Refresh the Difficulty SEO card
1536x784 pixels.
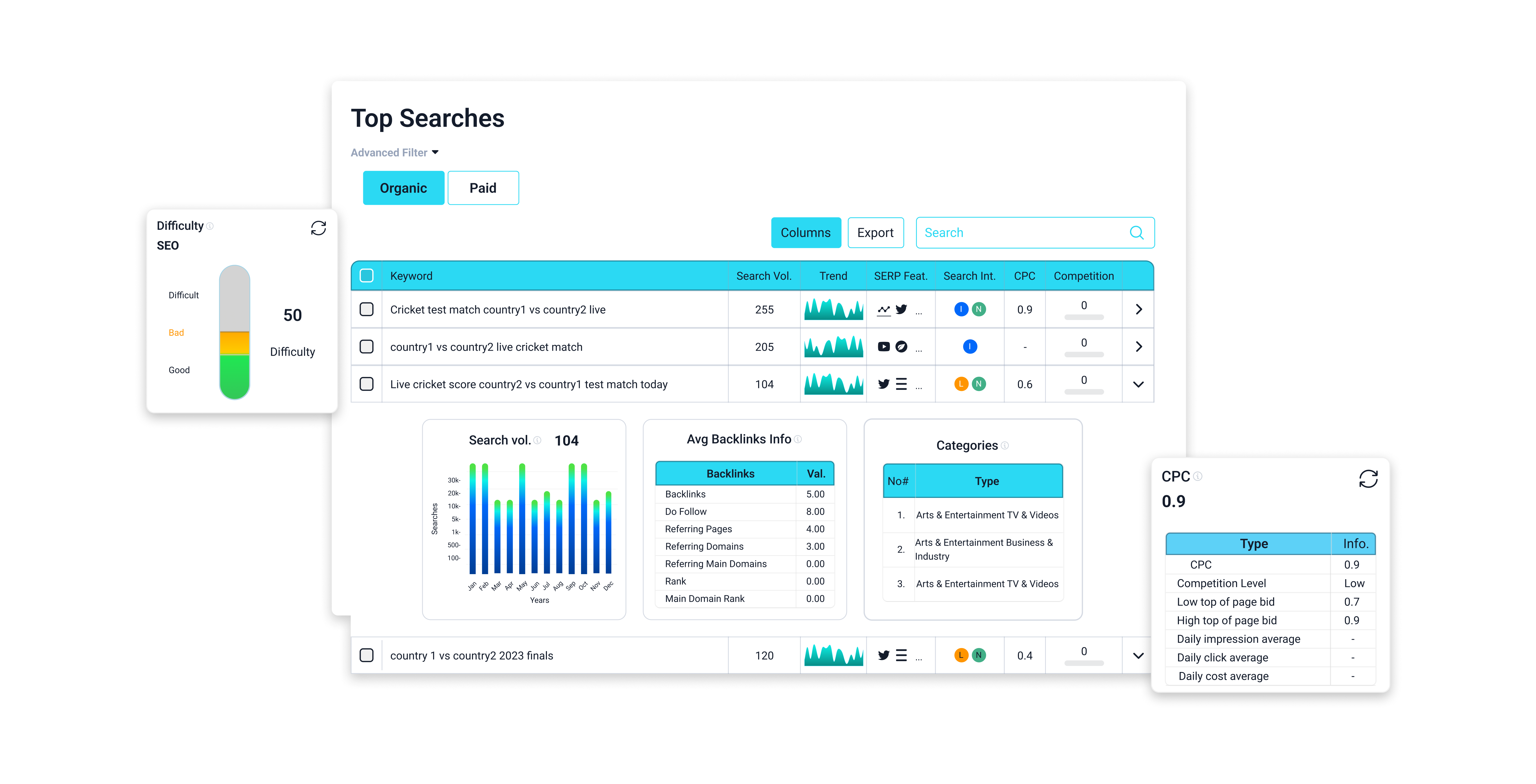(318, 228)
